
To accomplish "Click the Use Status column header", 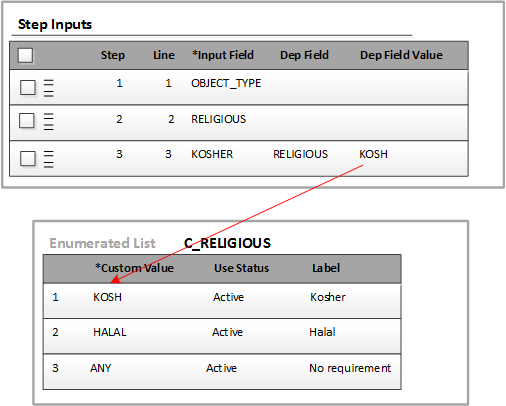I will coord(241,268).
